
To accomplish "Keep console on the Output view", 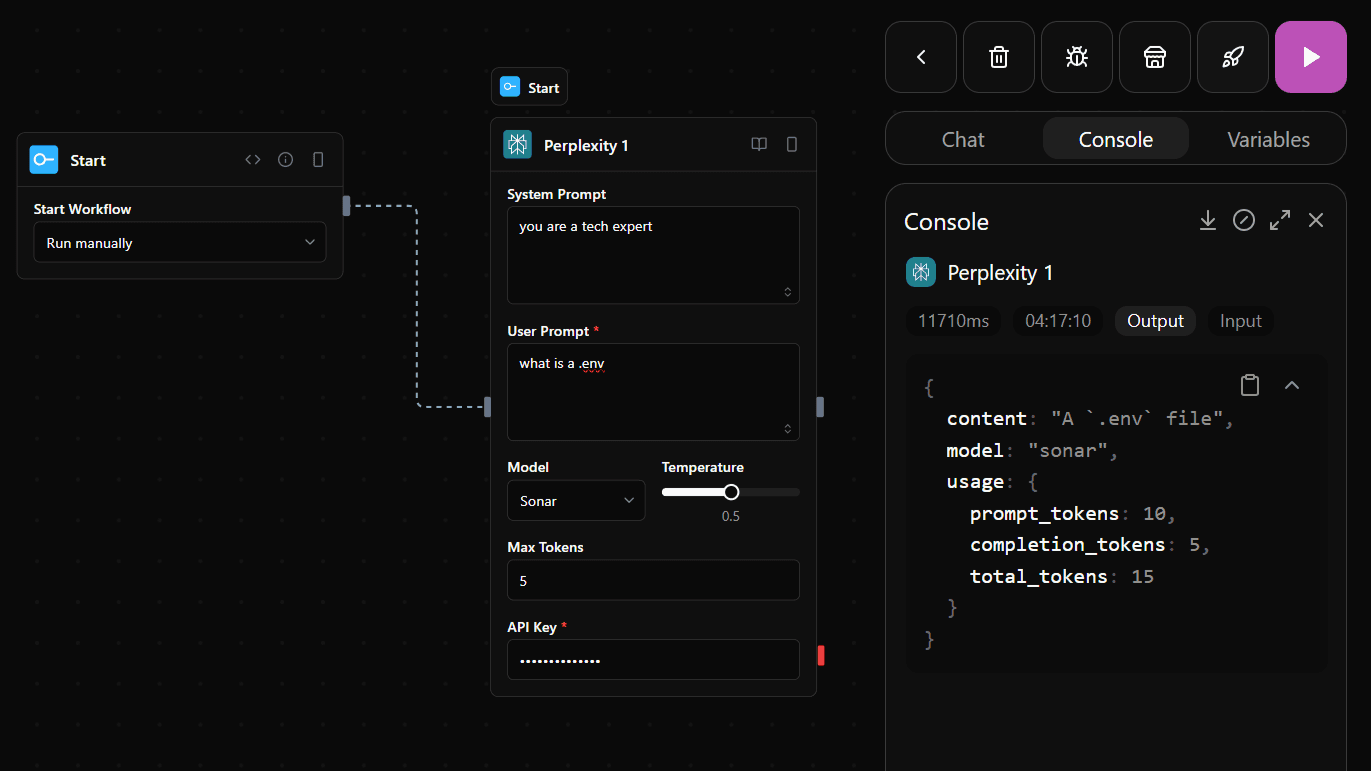I will [x=1155, y=320].
